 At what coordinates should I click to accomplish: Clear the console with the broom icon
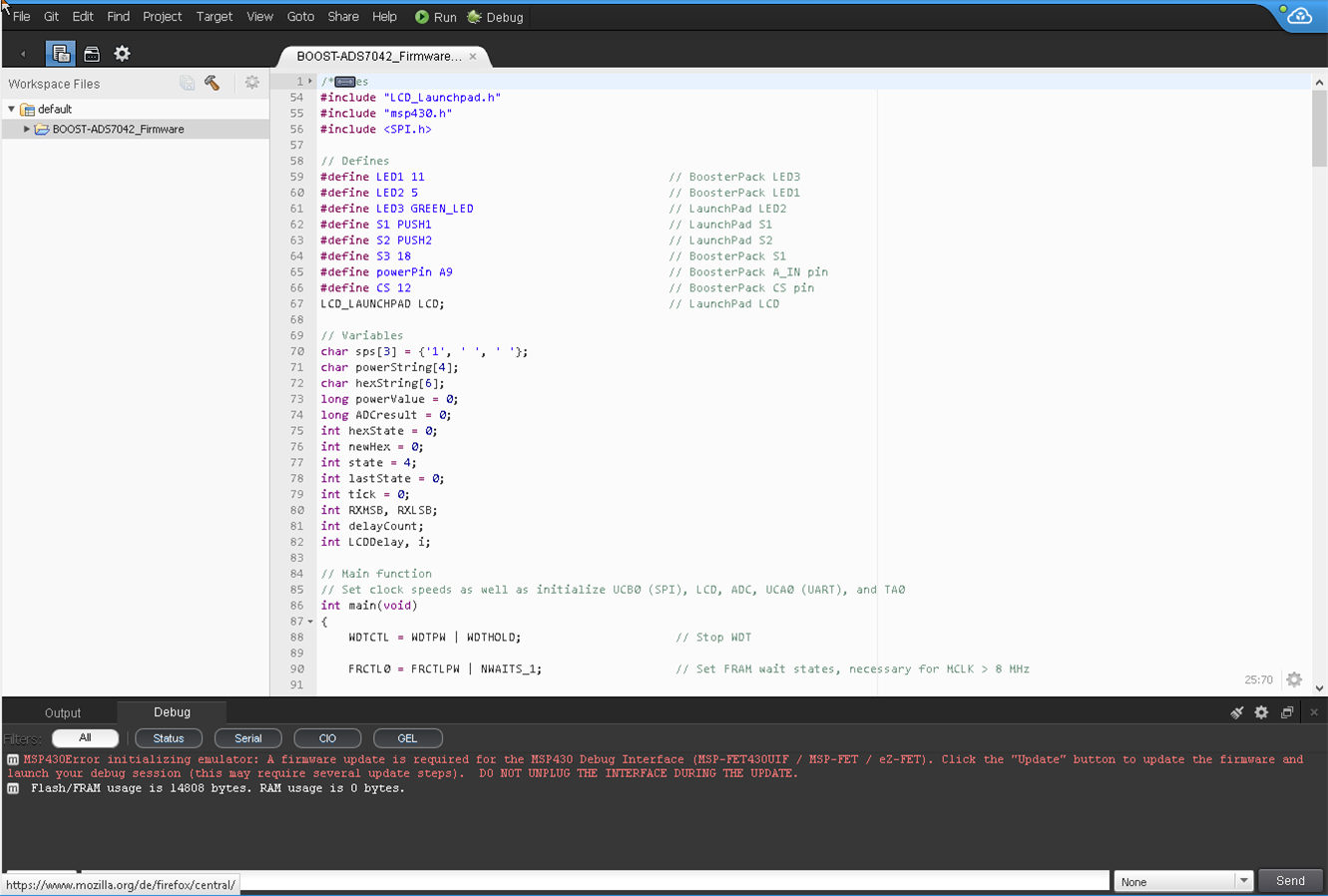click(x=1236, y=712)
